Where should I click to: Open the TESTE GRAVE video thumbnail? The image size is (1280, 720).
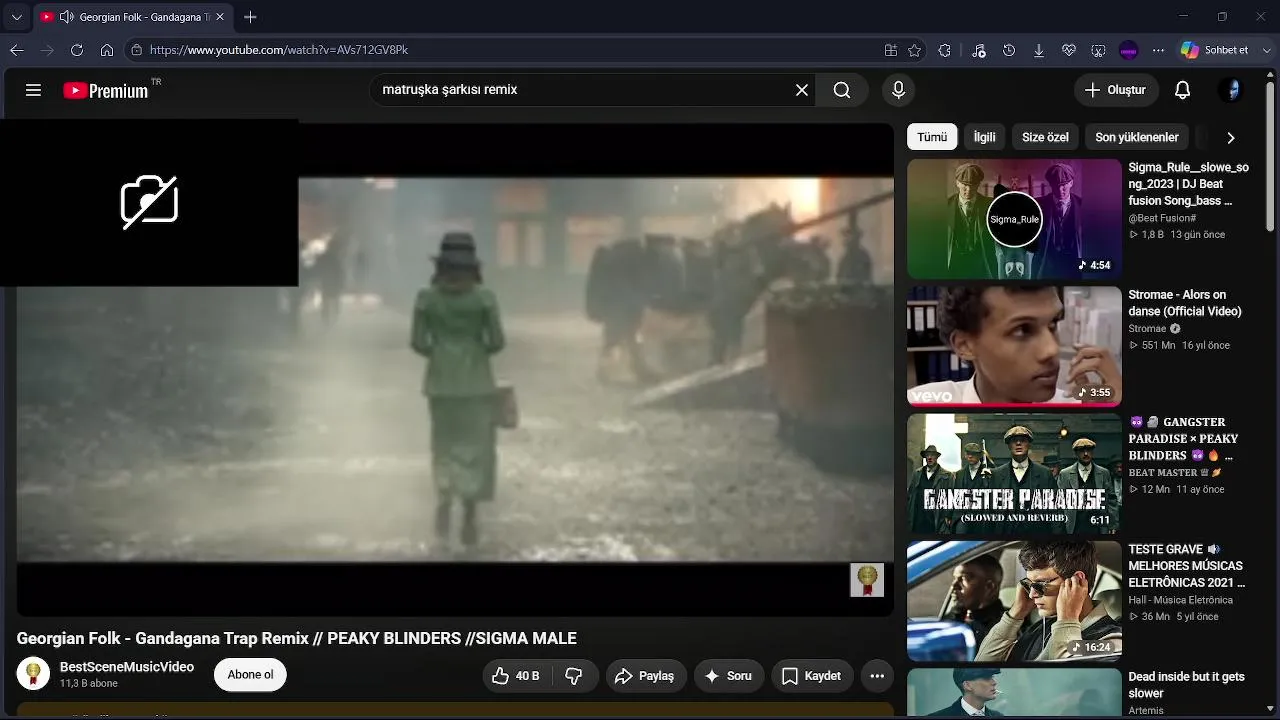pyautogui.click(x=1014, y=601)
